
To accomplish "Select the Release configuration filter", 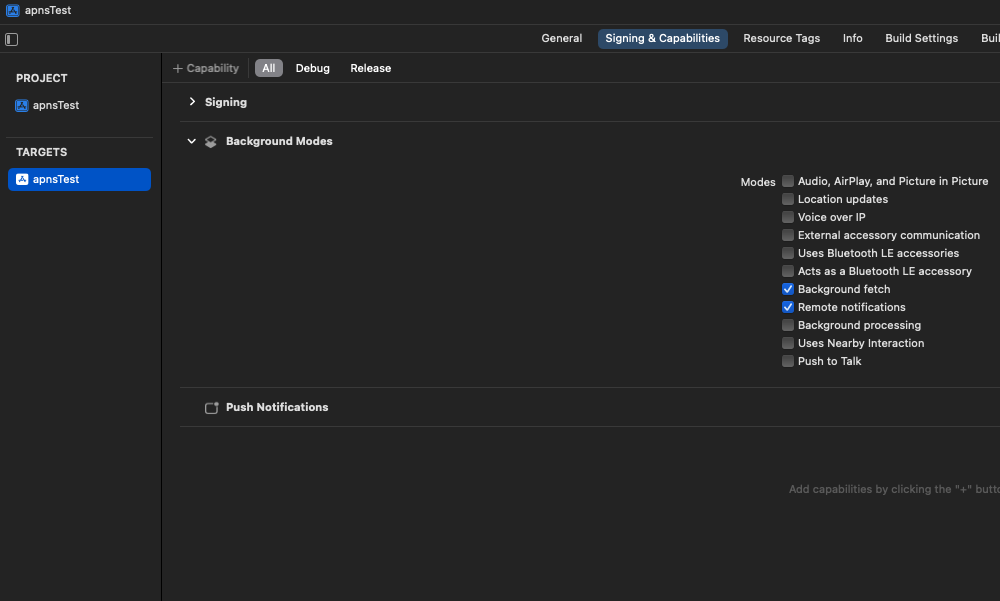I will (371, 68).
